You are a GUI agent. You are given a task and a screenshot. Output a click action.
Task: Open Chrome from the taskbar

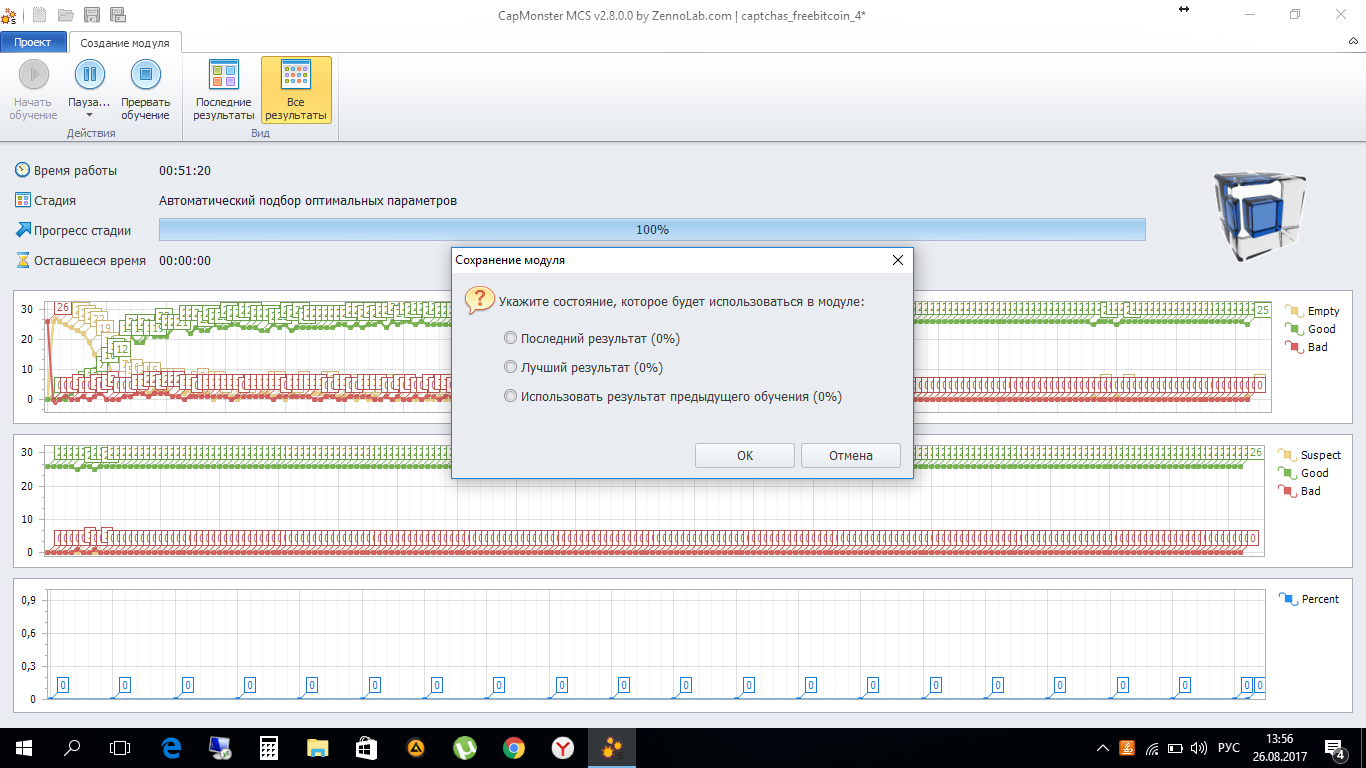pos(514,748)
